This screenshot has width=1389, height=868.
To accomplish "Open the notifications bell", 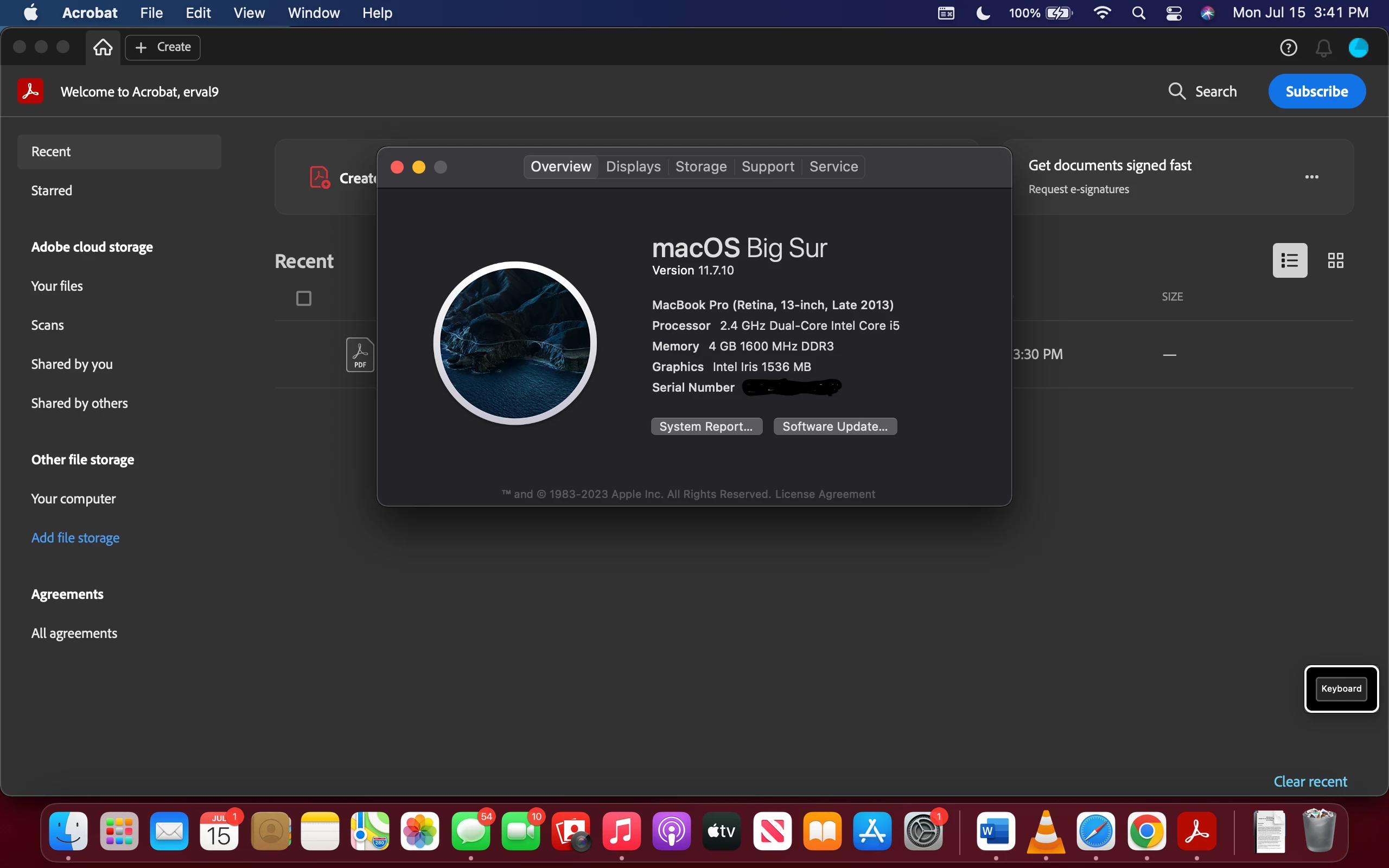I will [x=1323, y=48].
